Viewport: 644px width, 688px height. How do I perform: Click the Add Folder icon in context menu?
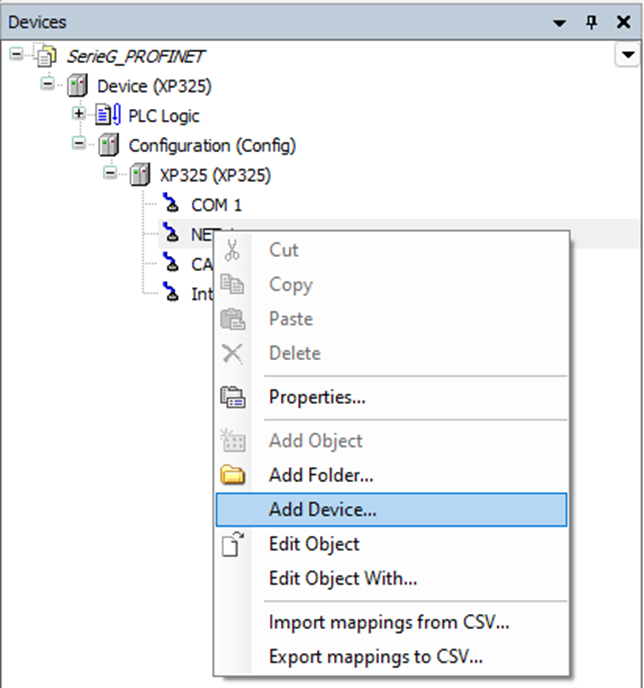232,475
